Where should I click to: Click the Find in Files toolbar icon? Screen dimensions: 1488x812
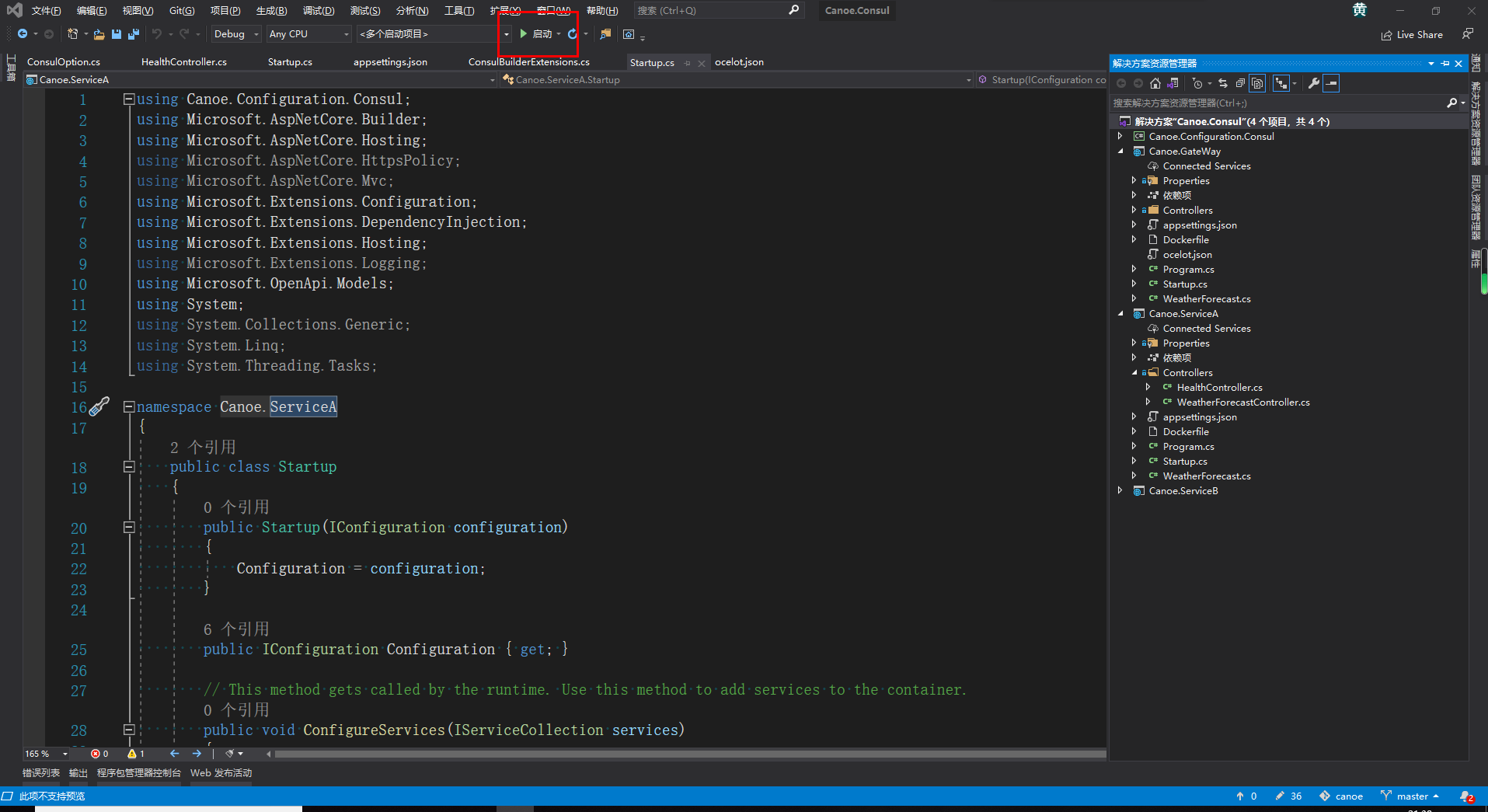pos(605,34)
